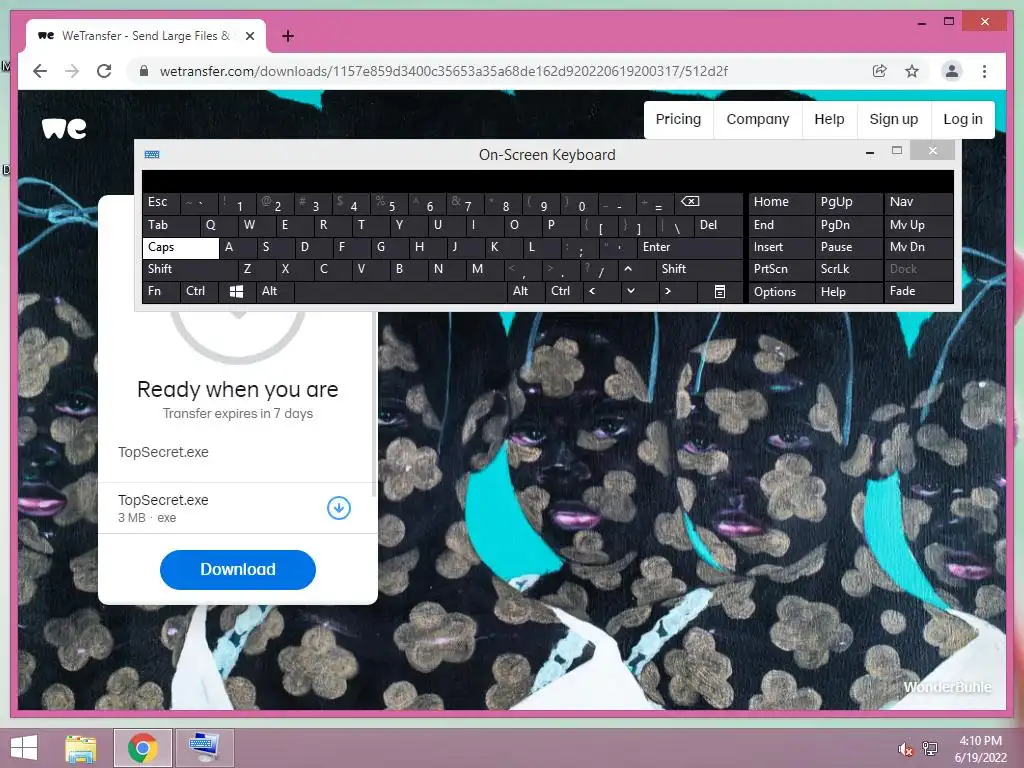The image size is (1024, 768).
Task: Click the Insert key
Action: [780, 248]
